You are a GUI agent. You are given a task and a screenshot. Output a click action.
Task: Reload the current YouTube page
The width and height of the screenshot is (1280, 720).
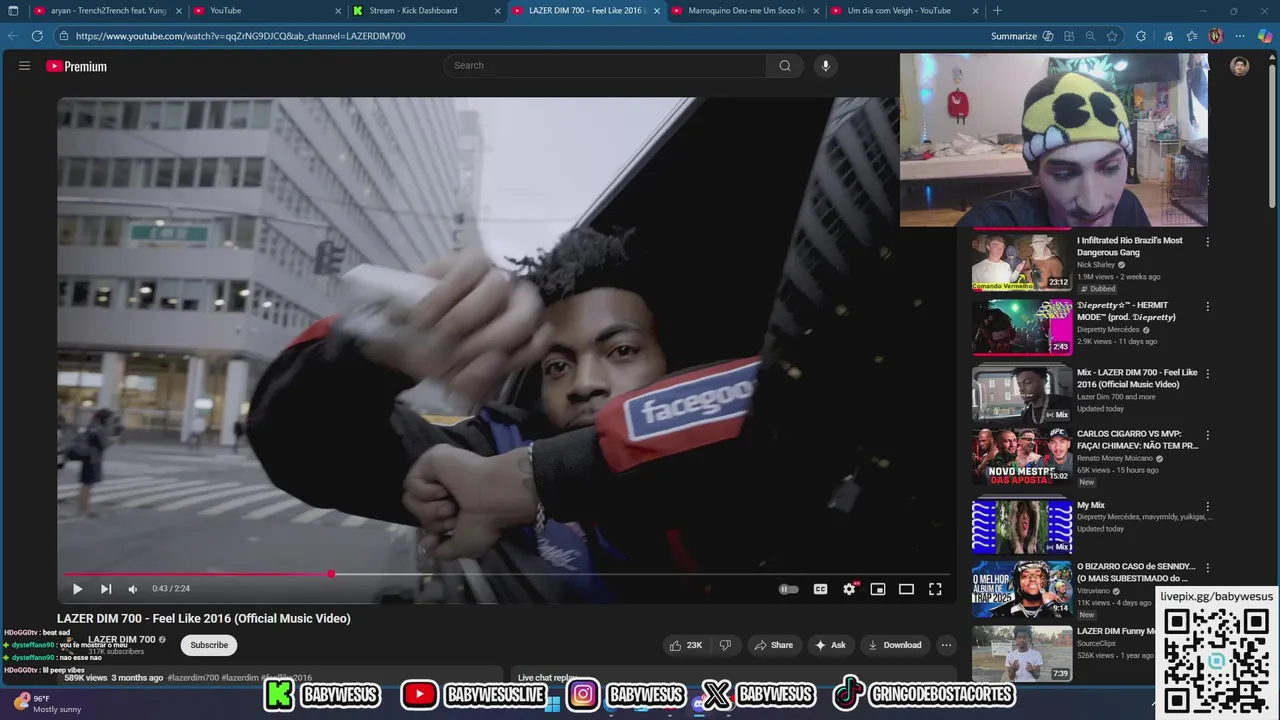37,36
